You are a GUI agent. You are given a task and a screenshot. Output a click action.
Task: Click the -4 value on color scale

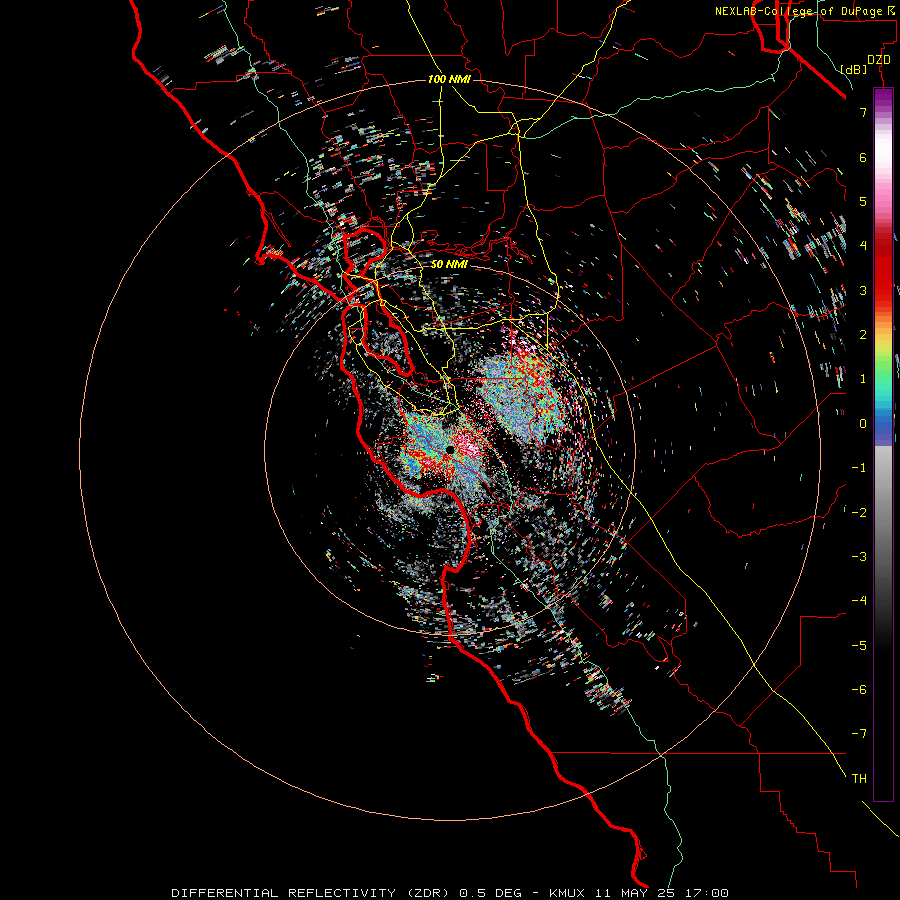point(859,601)
